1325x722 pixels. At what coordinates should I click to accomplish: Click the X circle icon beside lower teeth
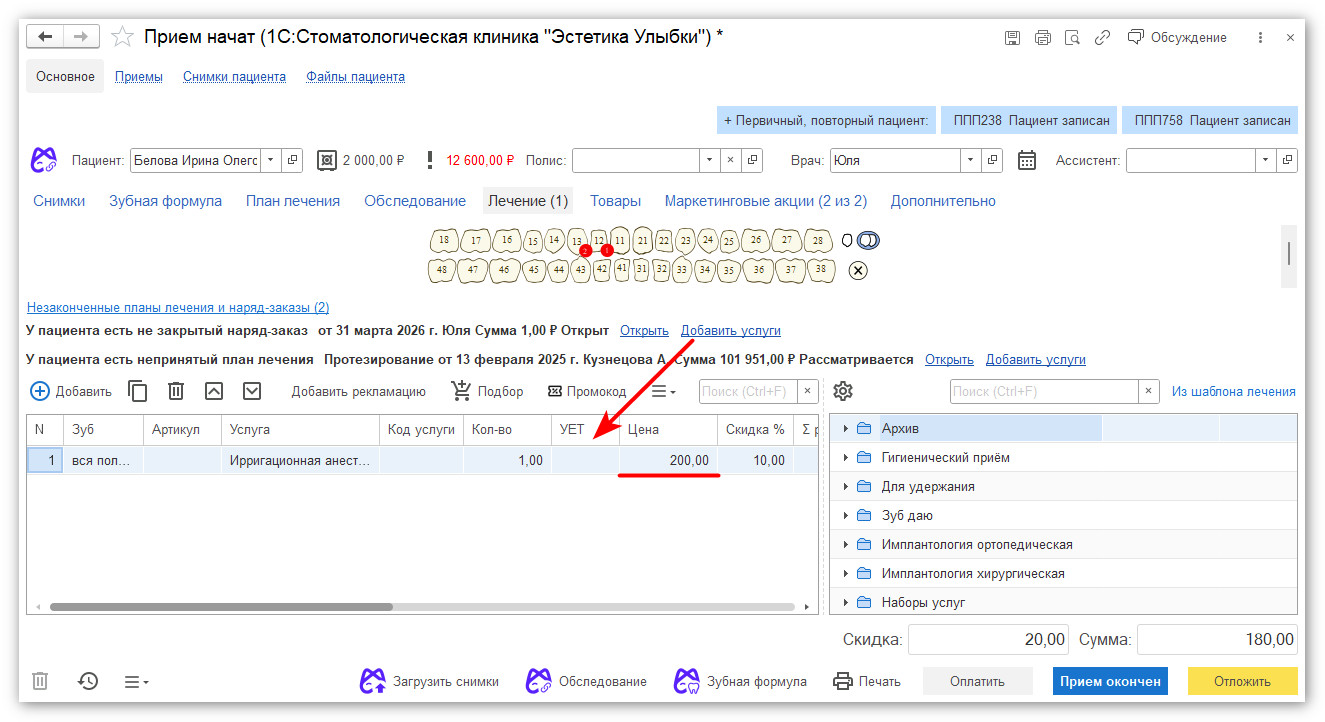point(858,270)
